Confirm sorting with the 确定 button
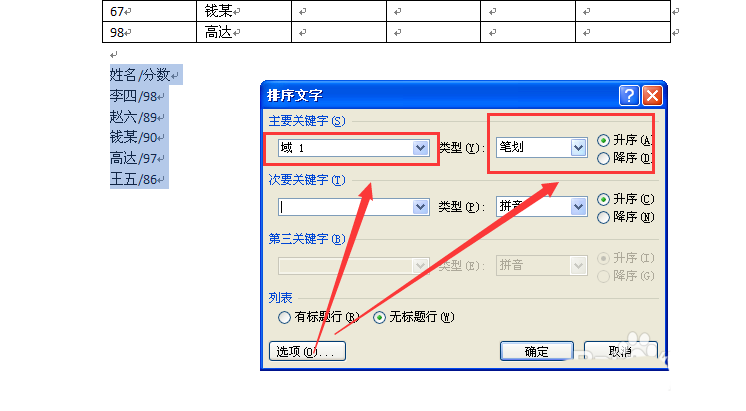 (x=536, y=351)
